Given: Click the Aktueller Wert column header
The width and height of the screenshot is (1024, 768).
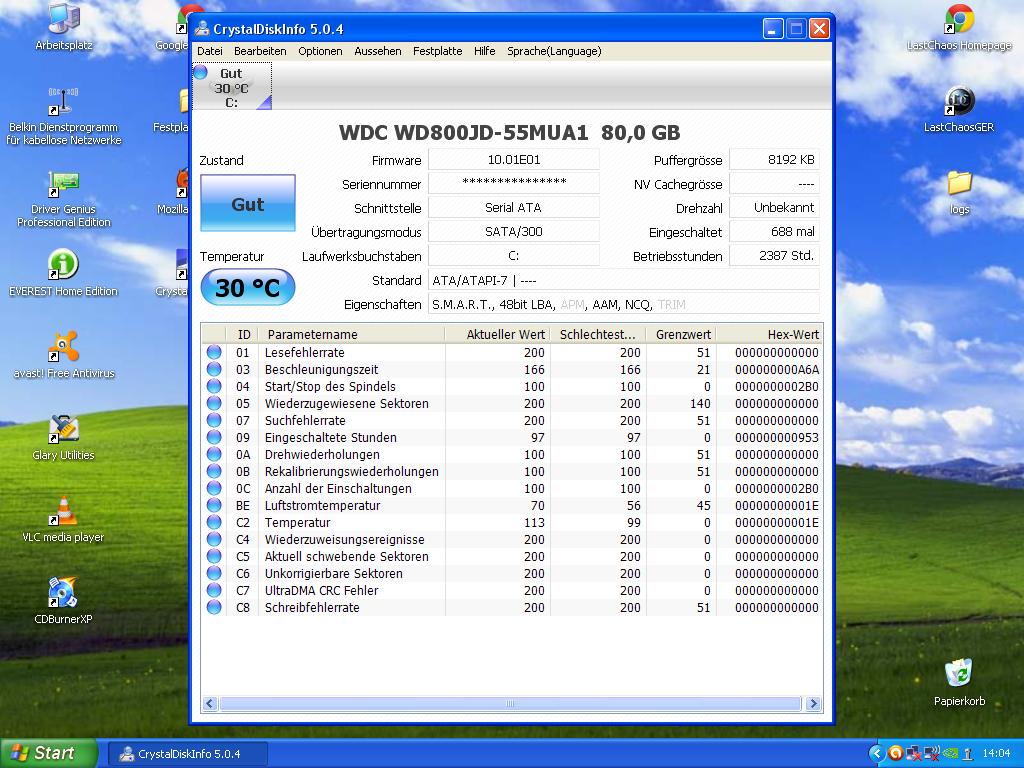Looking at the screenshot, I should pos(498,334).
